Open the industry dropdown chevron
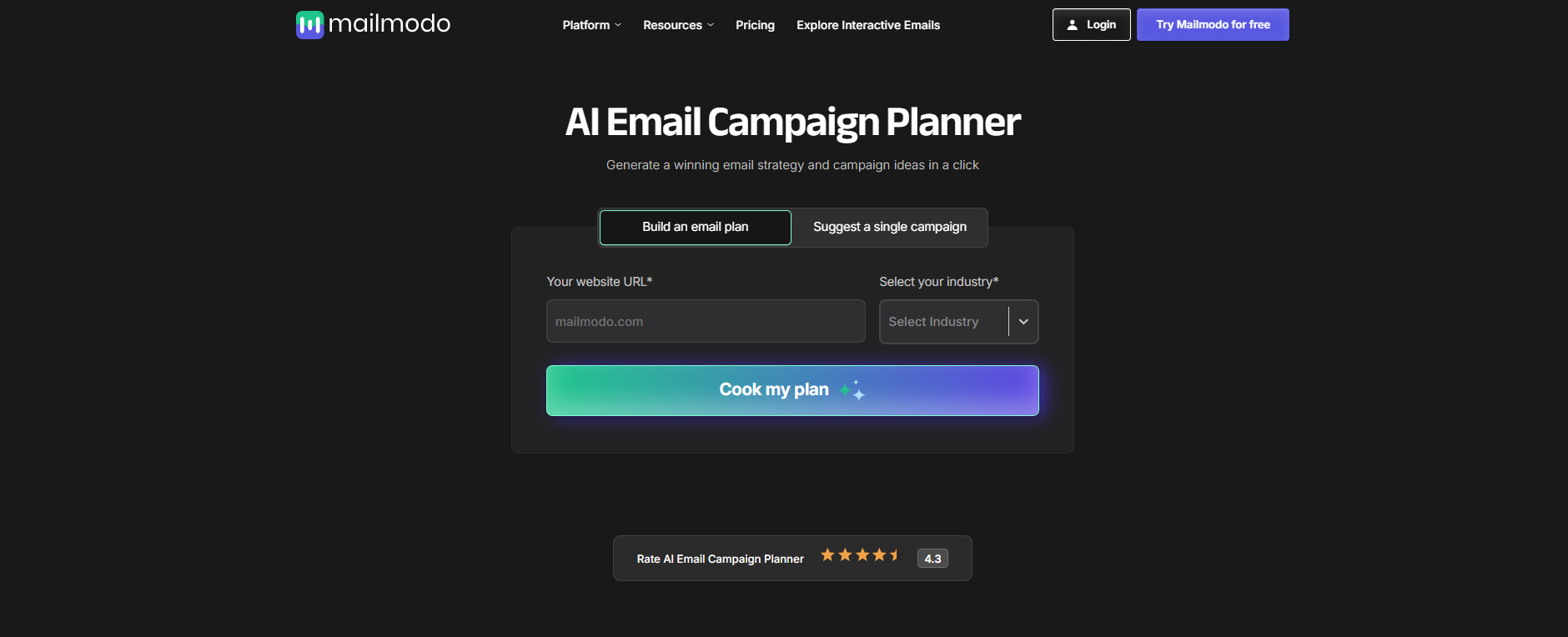Viewport: 1568px width, 637px height. point(1023,322)
